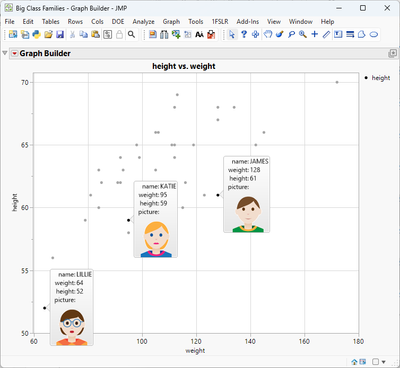Click KATIE's picture in hover label

coord(156,239)
